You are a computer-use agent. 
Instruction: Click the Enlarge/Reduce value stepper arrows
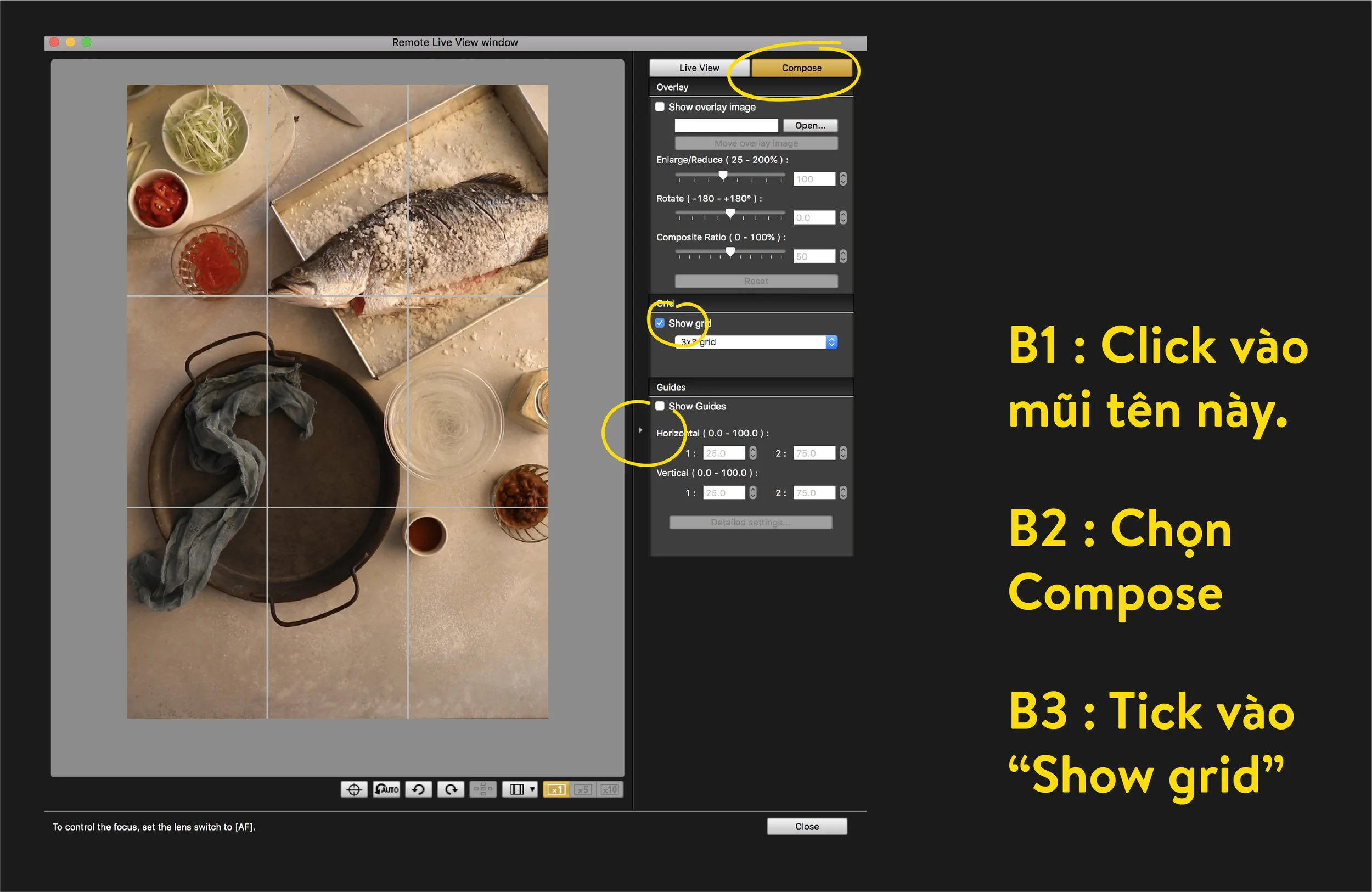pyautogui.click(x=844, y=179)
